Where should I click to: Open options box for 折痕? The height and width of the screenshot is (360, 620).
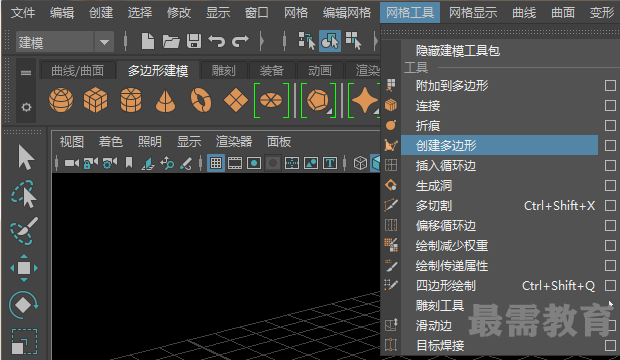610,125
